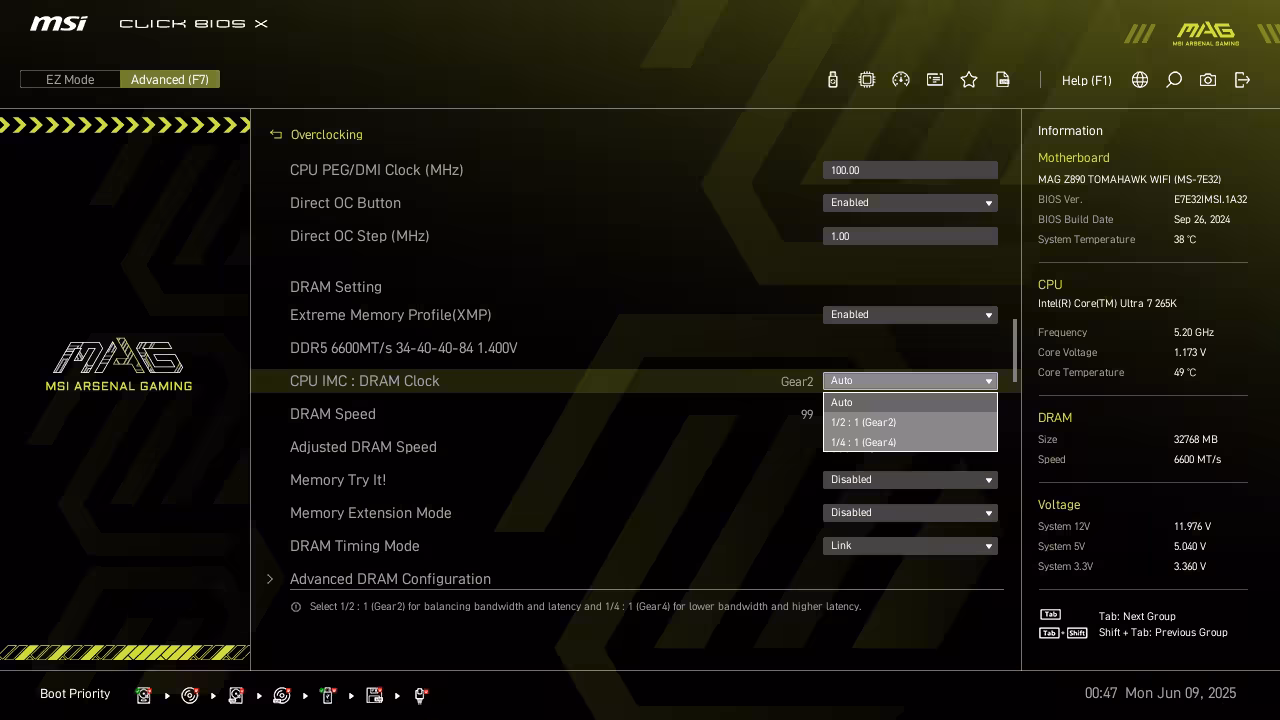
Task: Select the Memory Try It! label
Action: pos(338,480)
